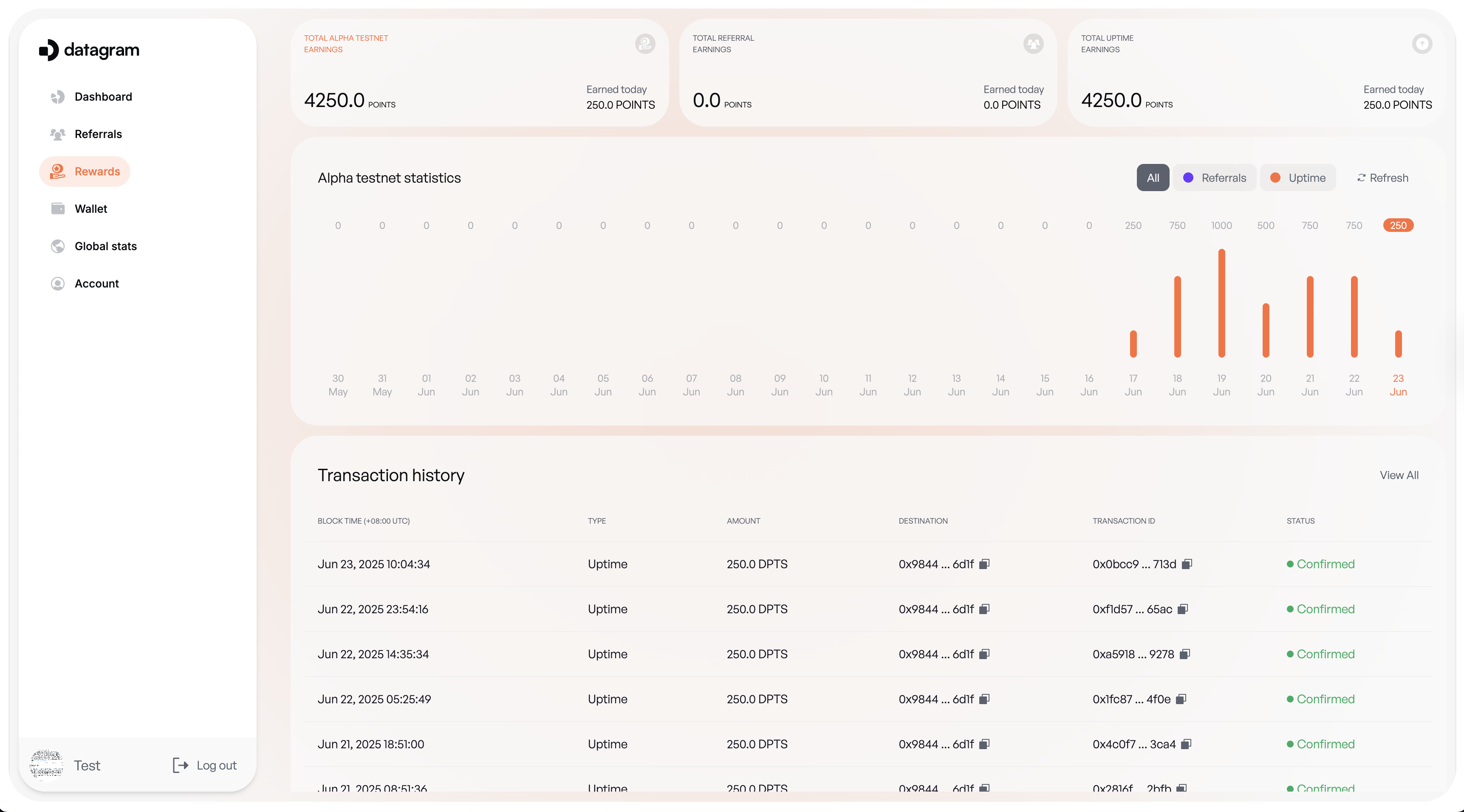Click the 0.0 Total Referral points value
The image size is (1464, 812).
[x=707, y=100]
